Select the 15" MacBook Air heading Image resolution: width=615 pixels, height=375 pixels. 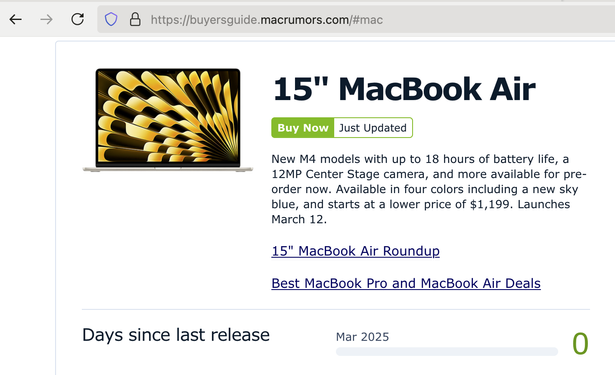click(x=404, y=89)
